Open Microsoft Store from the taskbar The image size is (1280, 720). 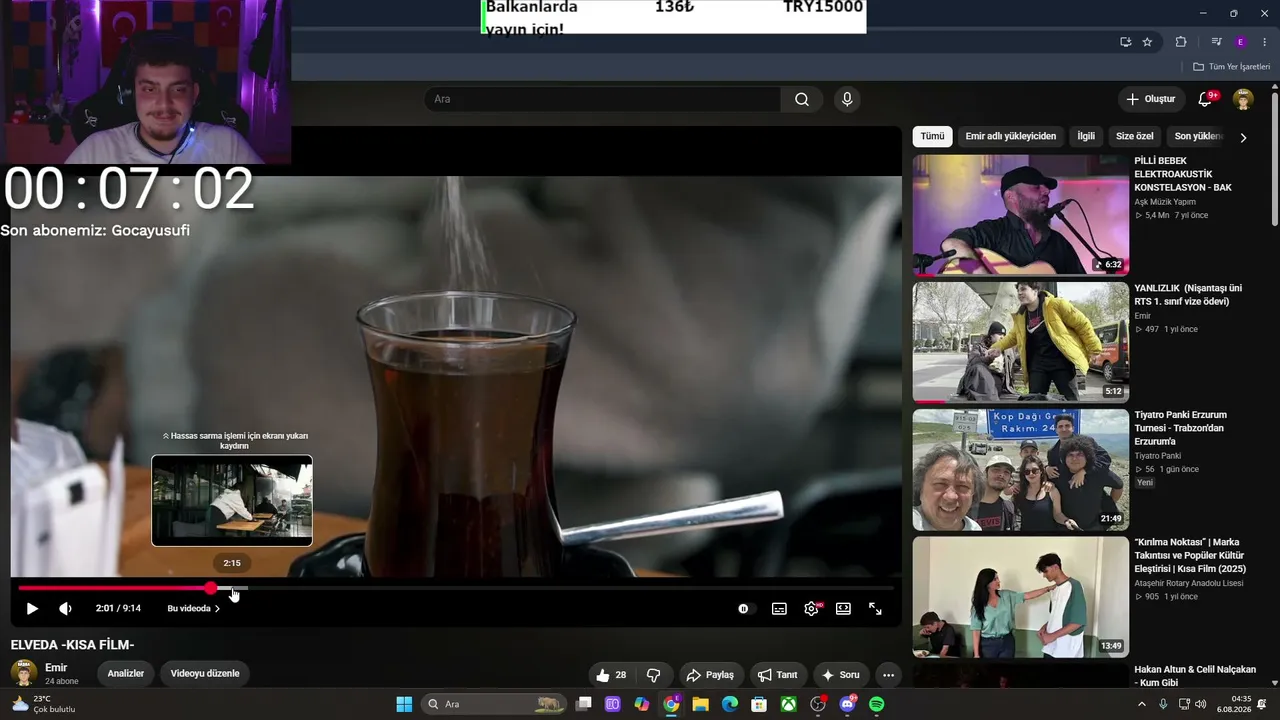point(759,704)
